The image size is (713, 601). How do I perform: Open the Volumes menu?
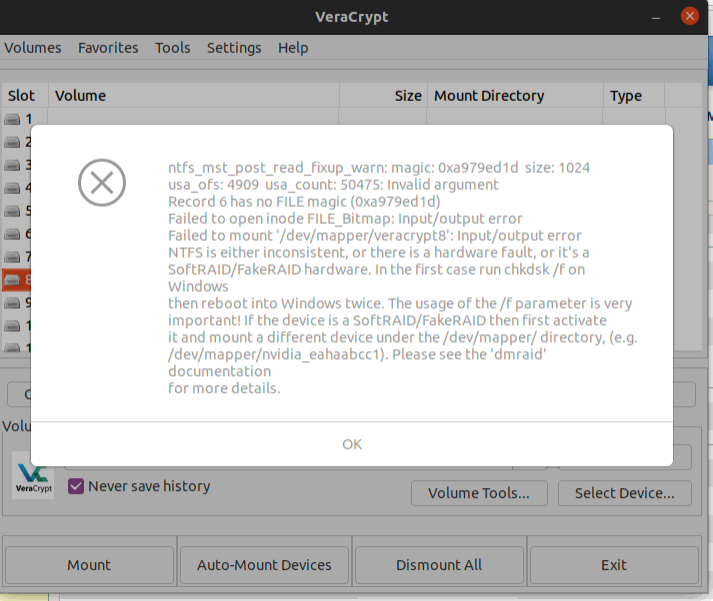click(x=33, y=48)
